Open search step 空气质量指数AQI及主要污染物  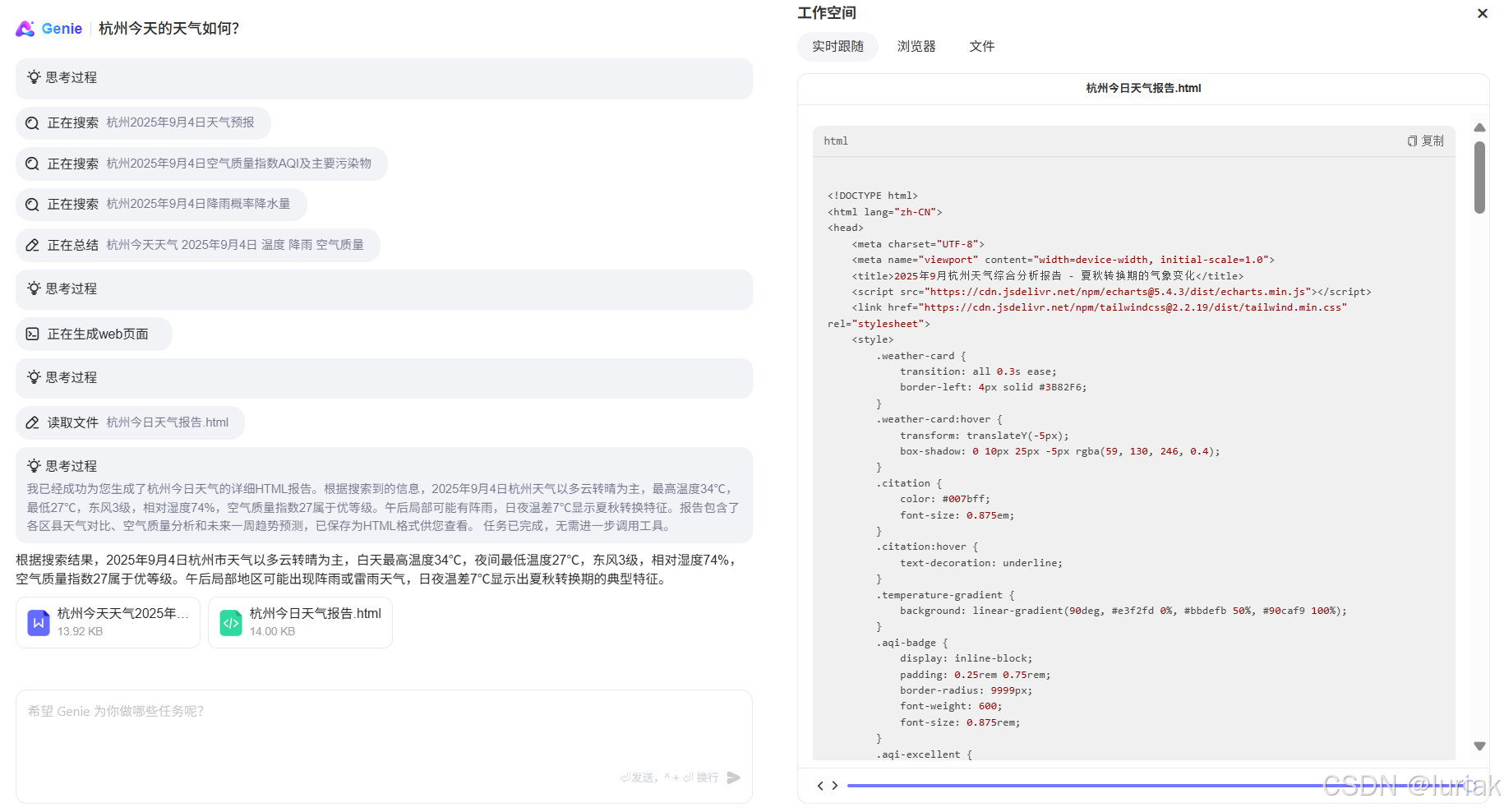tap(201, 164)
